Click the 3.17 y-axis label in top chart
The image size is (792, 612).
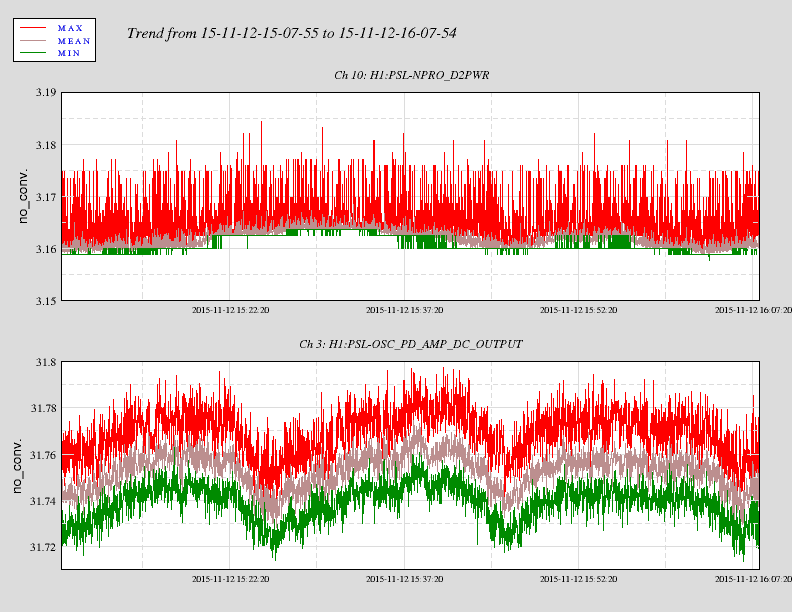click(45, 197)
